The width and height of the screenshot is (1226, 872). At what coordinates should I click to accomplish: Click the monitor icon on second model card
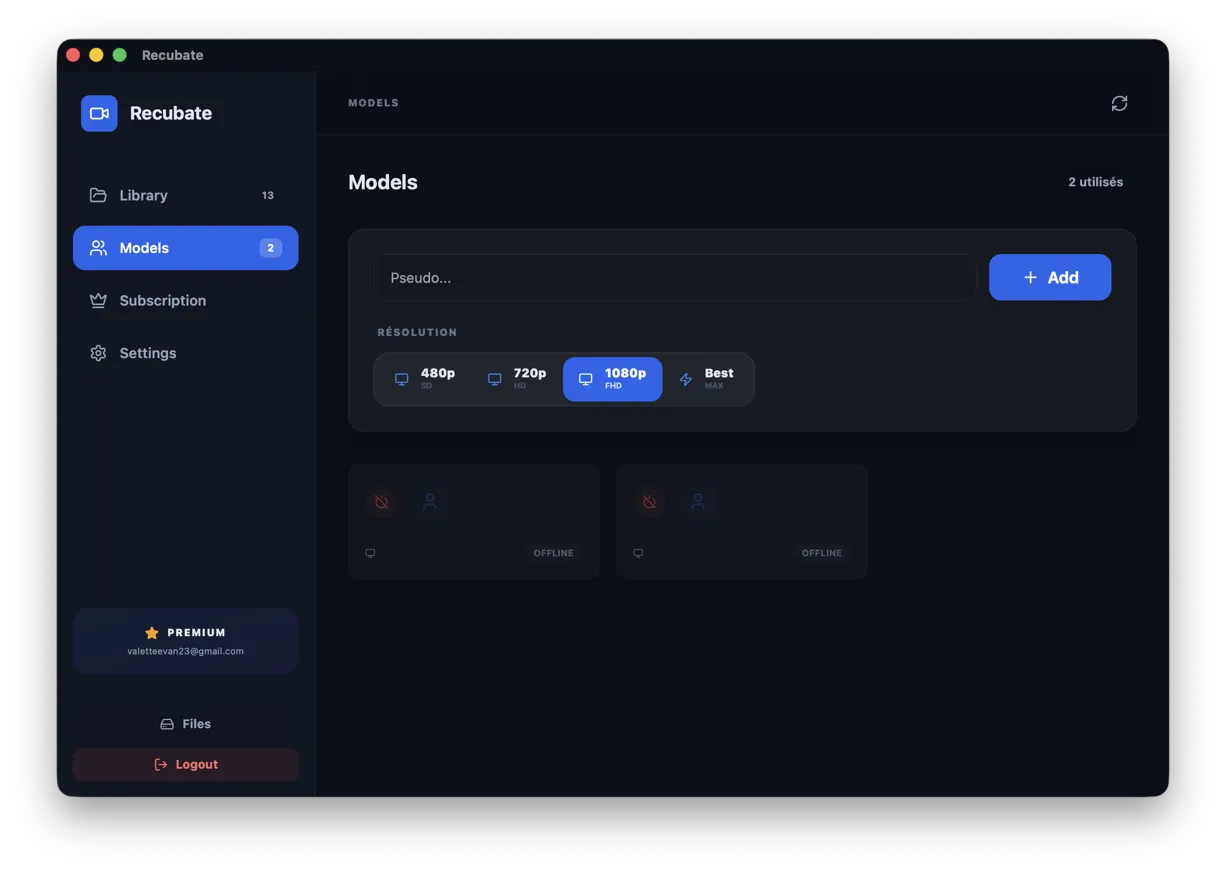click(638, 552)
